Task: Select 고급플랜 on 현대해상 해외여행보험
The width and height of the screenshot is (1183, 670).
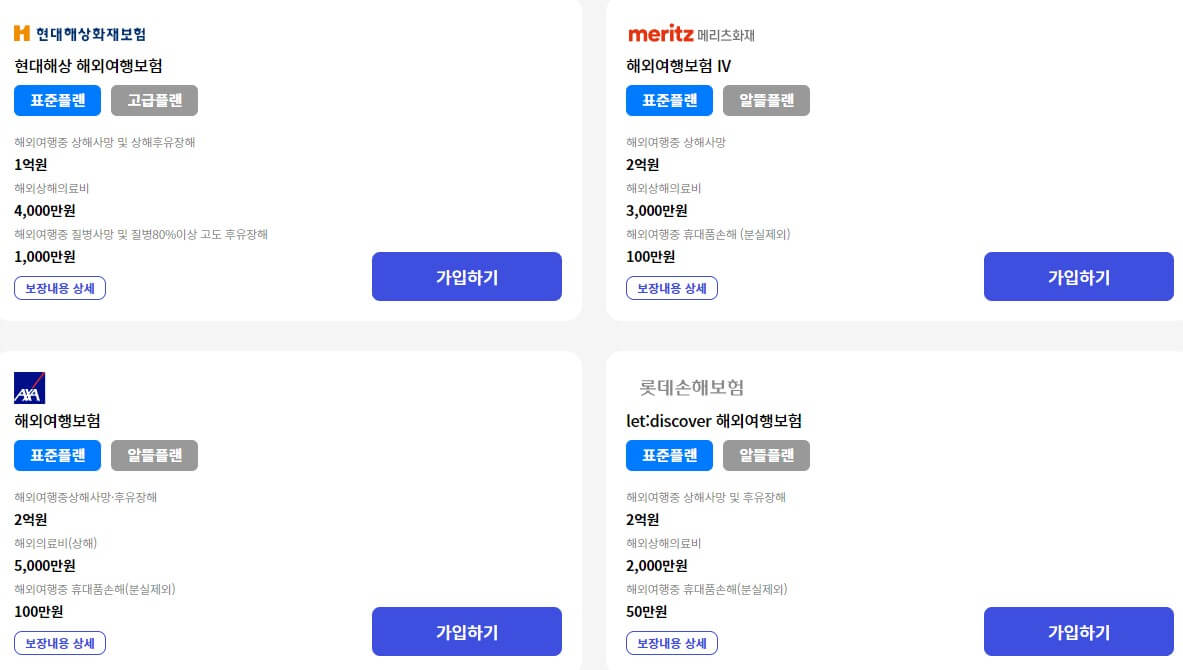Action: tap(154, 100)
